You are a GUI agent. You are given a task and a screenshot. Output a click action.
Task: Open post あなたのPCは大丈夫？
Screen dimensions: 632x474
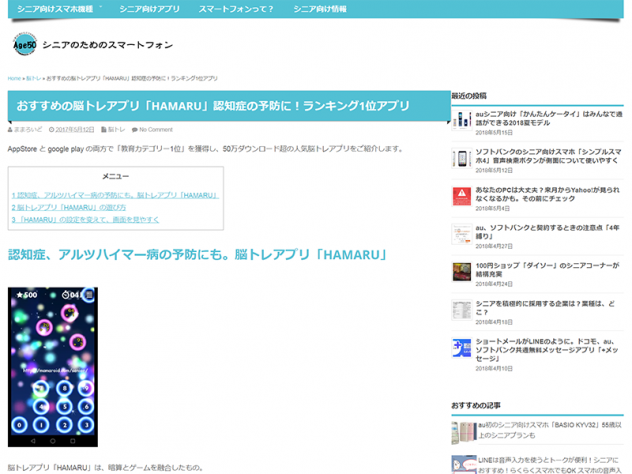pyautogui.click(x=548, y=194)
